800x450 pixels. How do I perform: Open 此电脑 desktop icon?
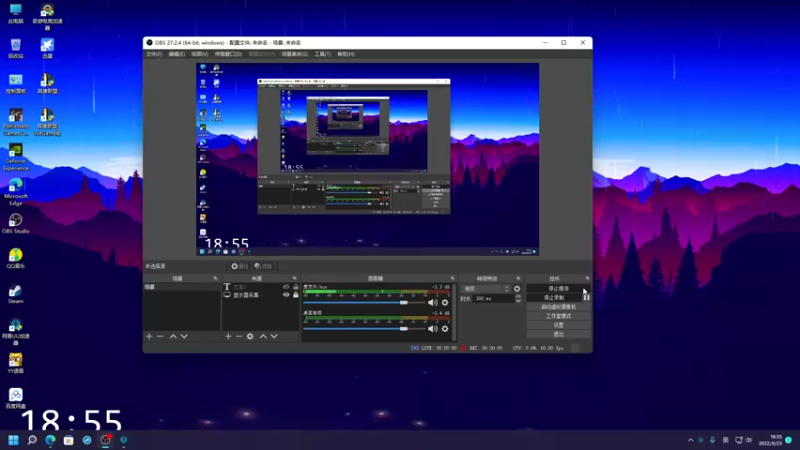[x=15, y=14]
